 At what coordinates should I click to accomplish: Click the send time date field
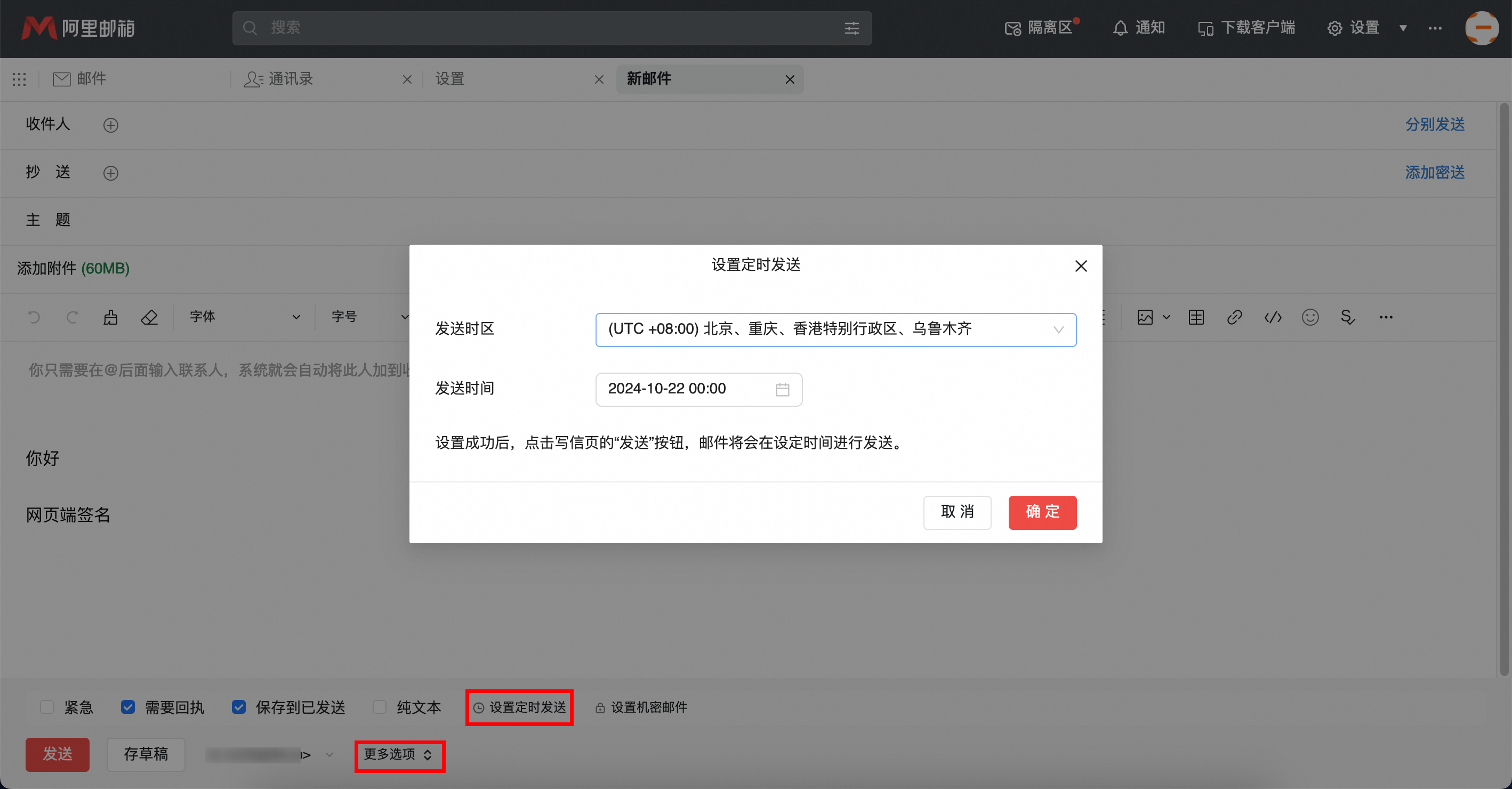click(681, 389)
